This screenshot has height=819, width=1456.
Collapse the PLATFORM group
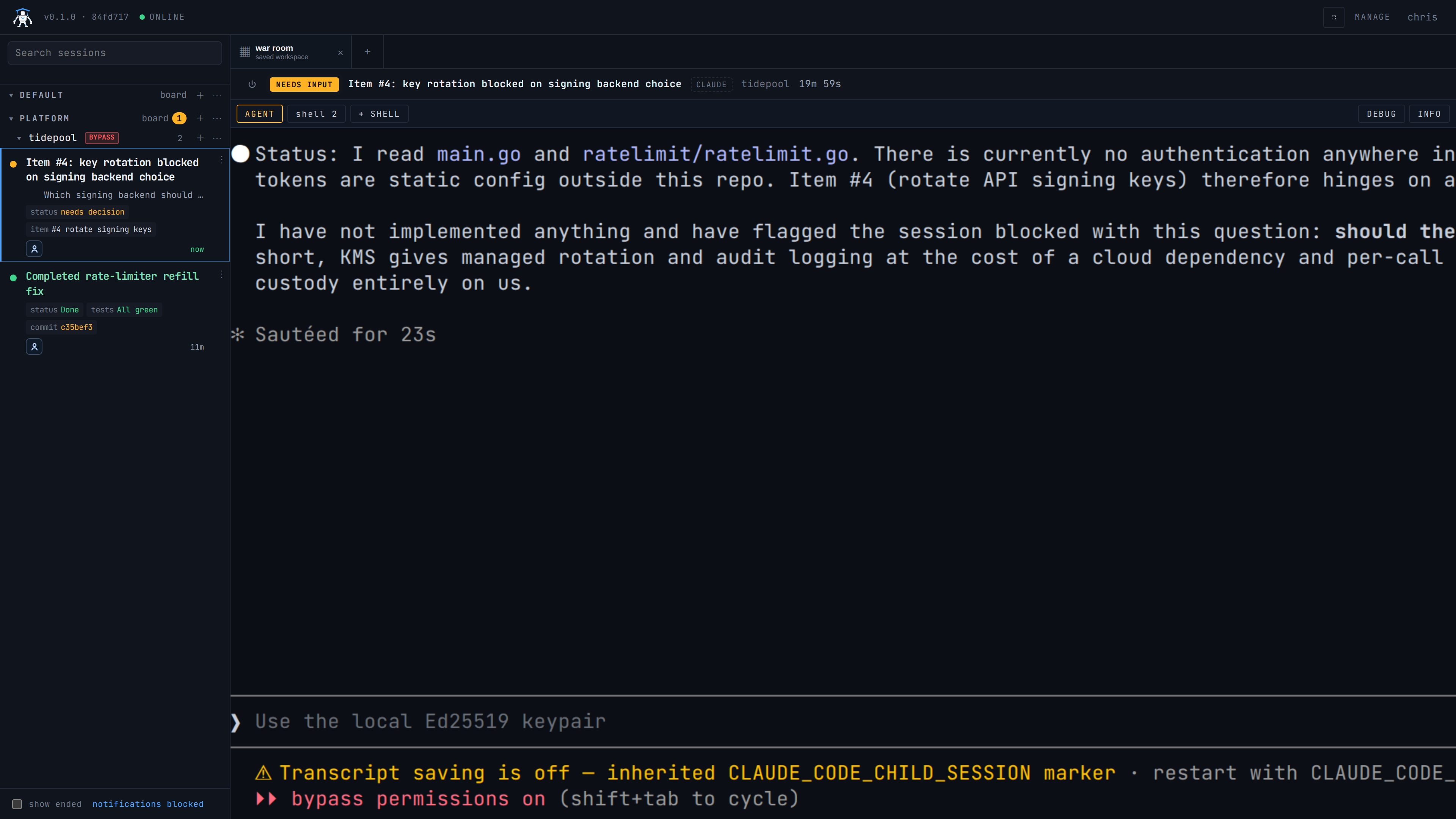point(11,118)
